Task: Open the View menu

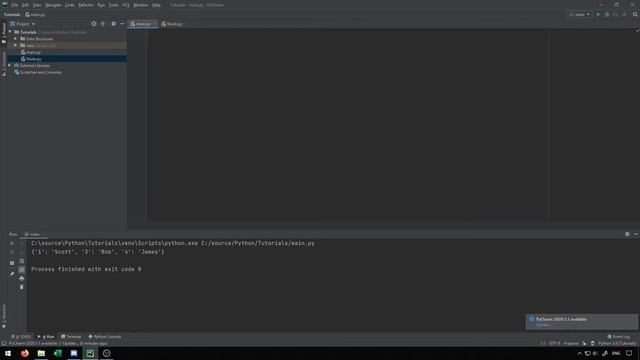Action: [37, 5]
